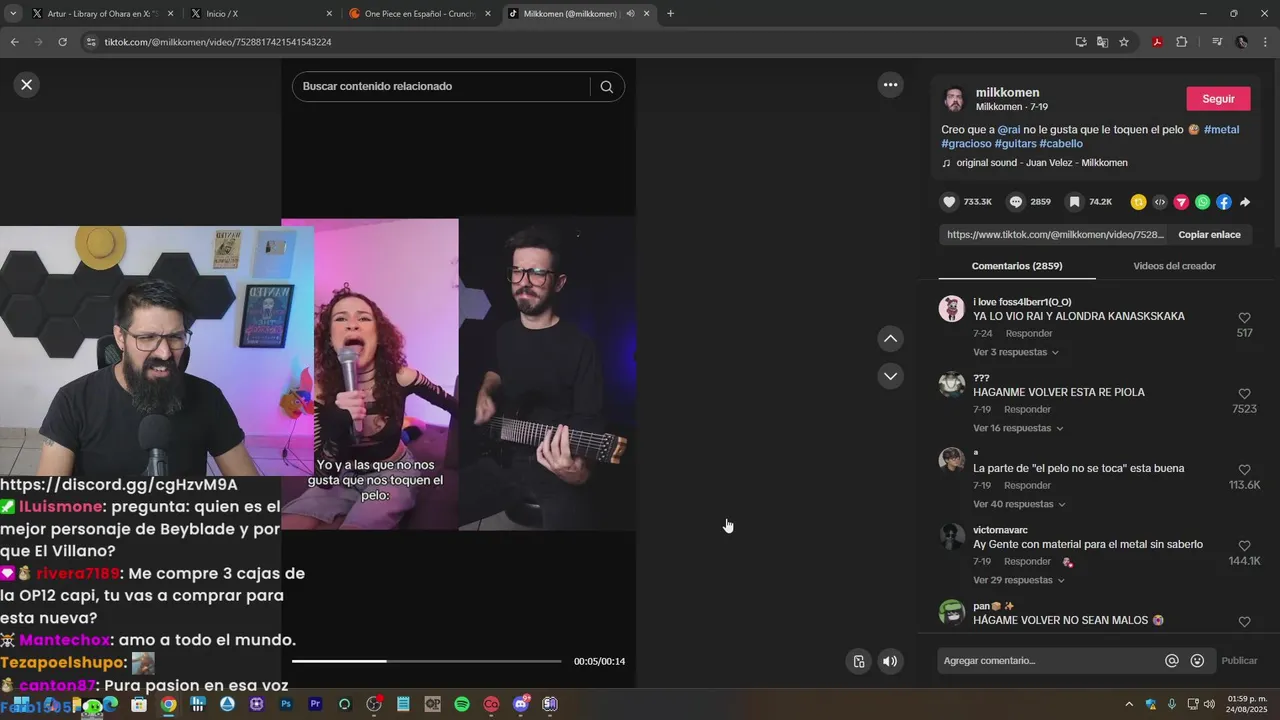Image resolution: width=1280 pixels, height=720 pixels.
Task: Share the video via Facebook icon
Action: 1224,202
